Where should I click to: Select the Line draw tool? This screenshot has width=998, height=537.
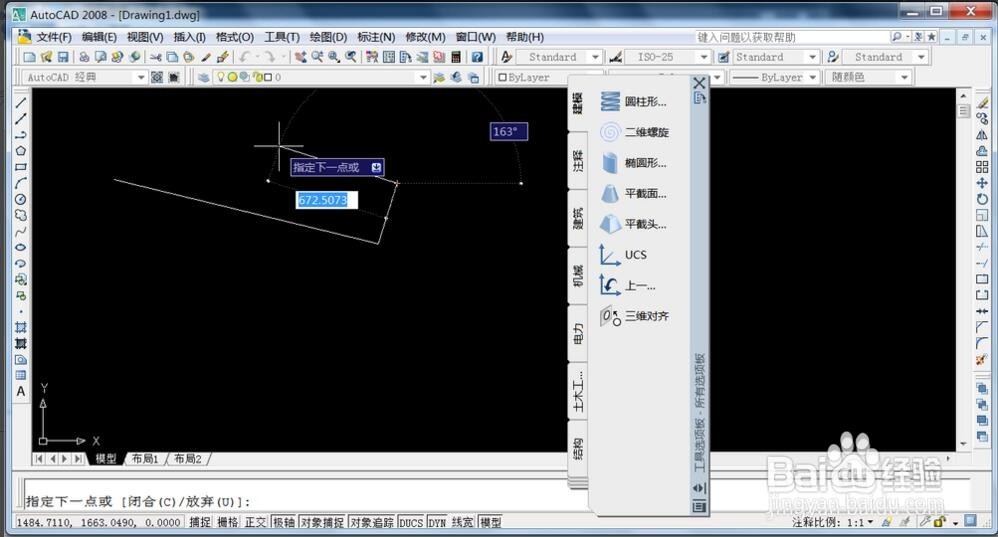tap(21, 102)
